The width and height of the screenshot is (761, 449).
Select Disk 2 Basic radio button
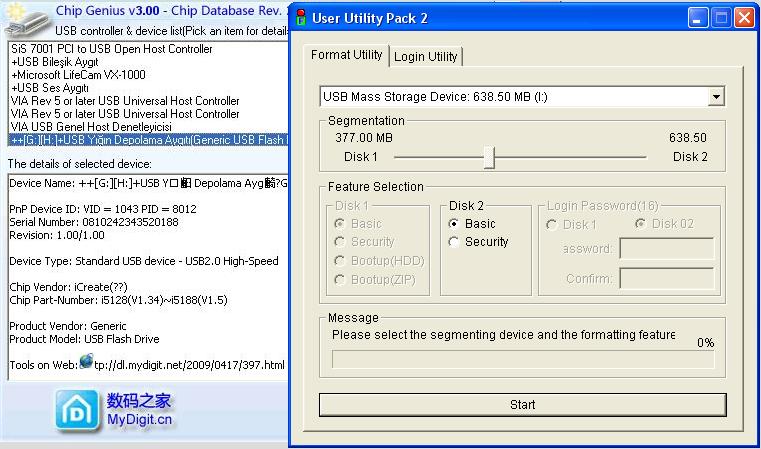point(454,223)
